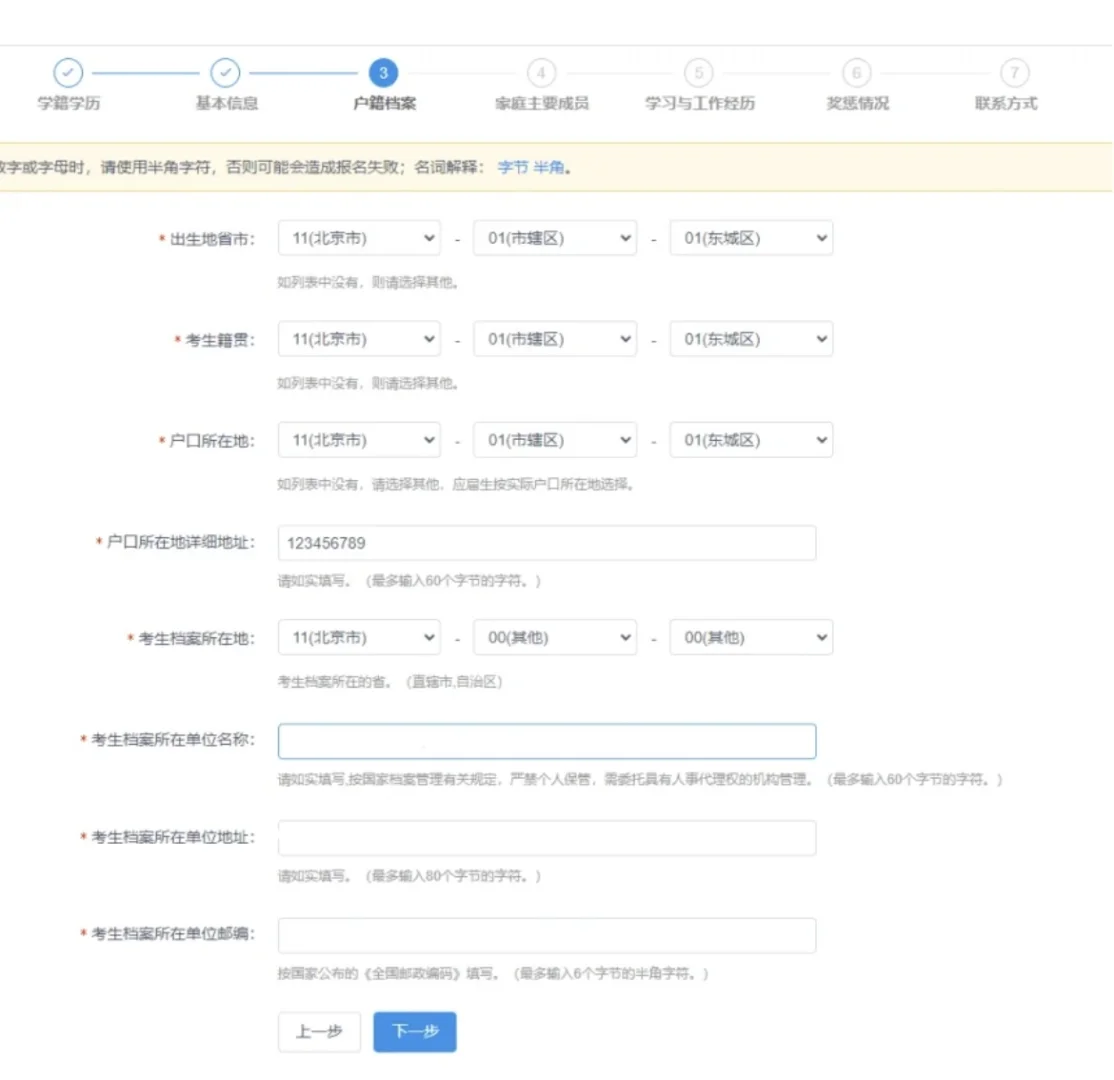Expand the 考生籍贯 city dropdown showing 01(市辖区)
The width and height of the screenshot is (1114, 1080).
coord(555,338)
